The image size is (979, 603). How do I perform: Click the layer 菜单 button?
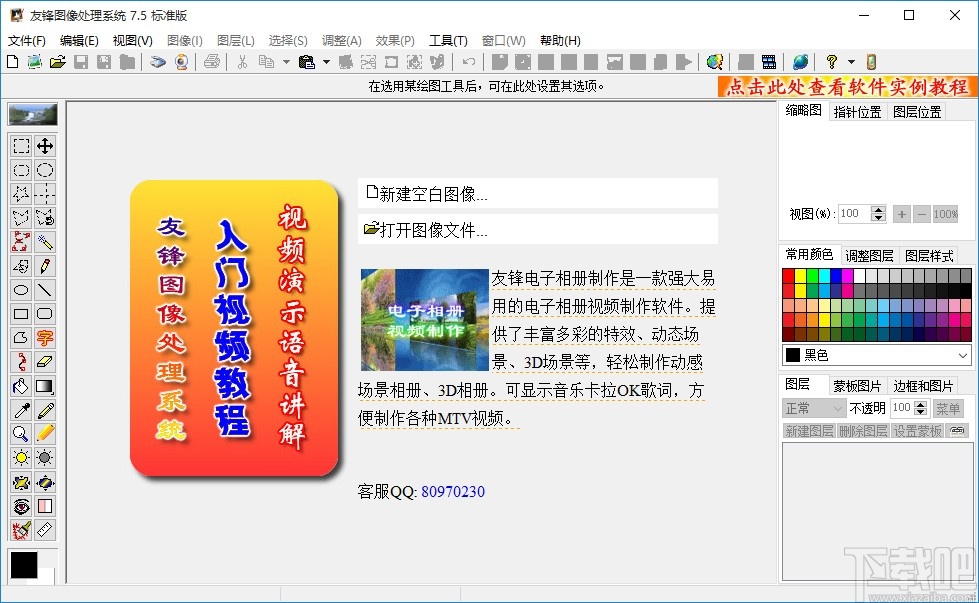(948, 408)
